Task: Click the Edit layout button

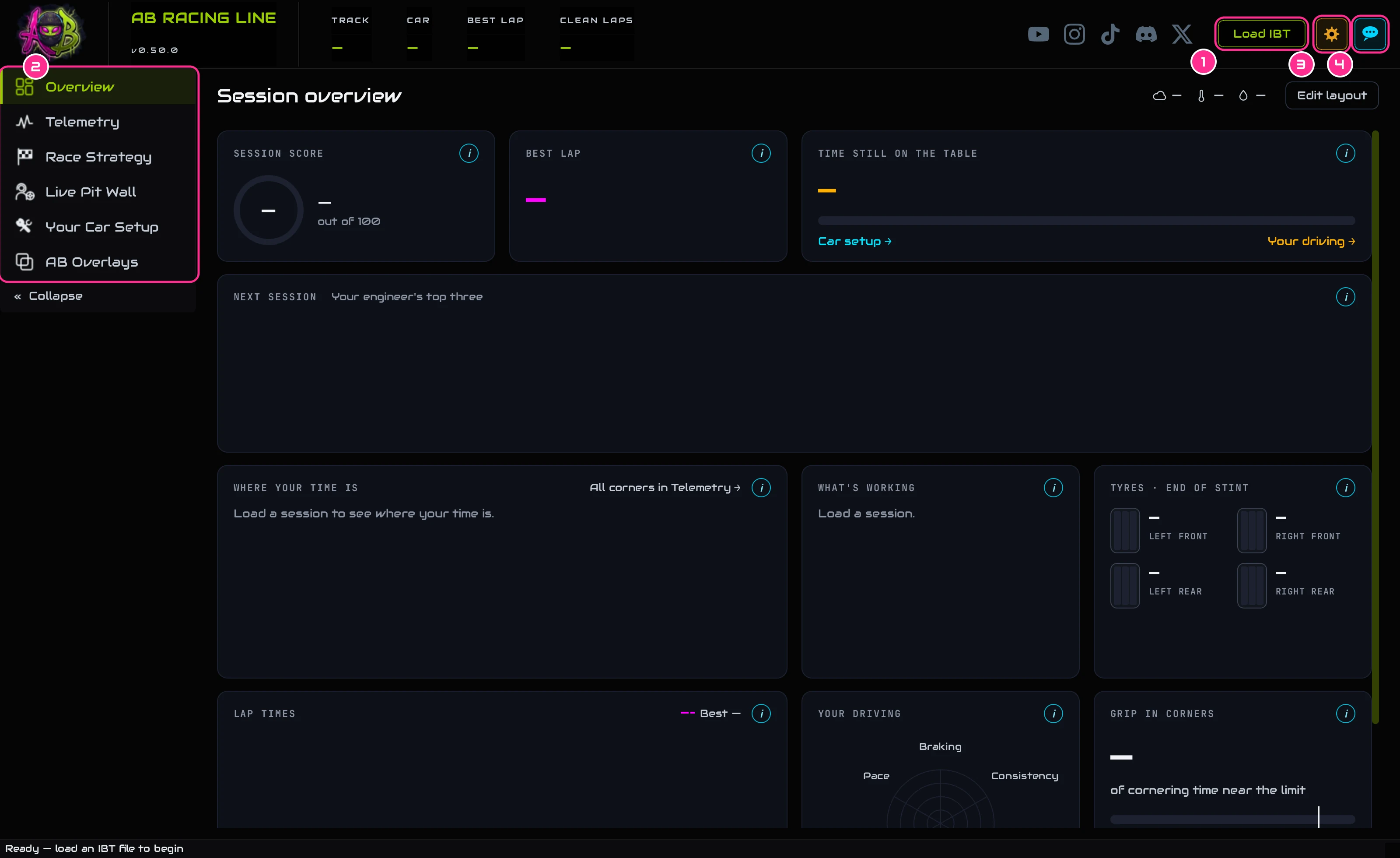Action: tap(1331, 95)
